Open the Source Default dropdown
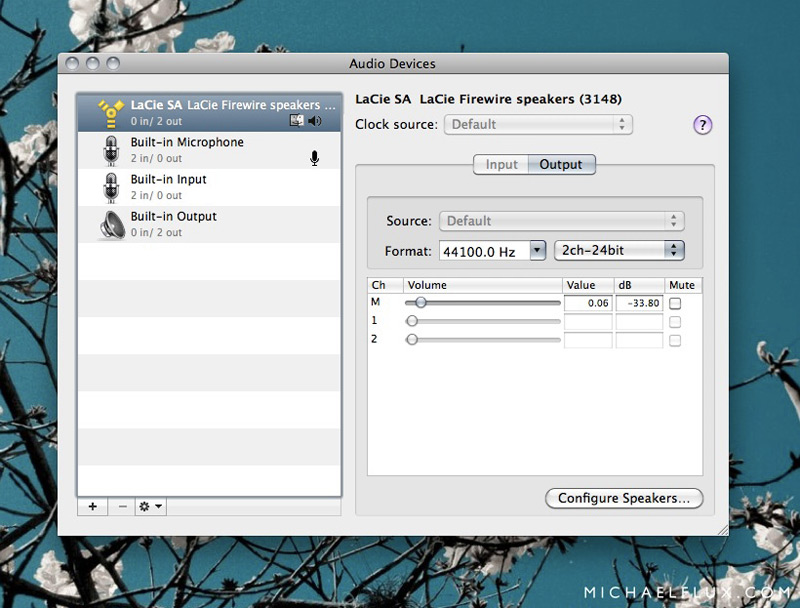The image size is (800, 608). (562, 221)
